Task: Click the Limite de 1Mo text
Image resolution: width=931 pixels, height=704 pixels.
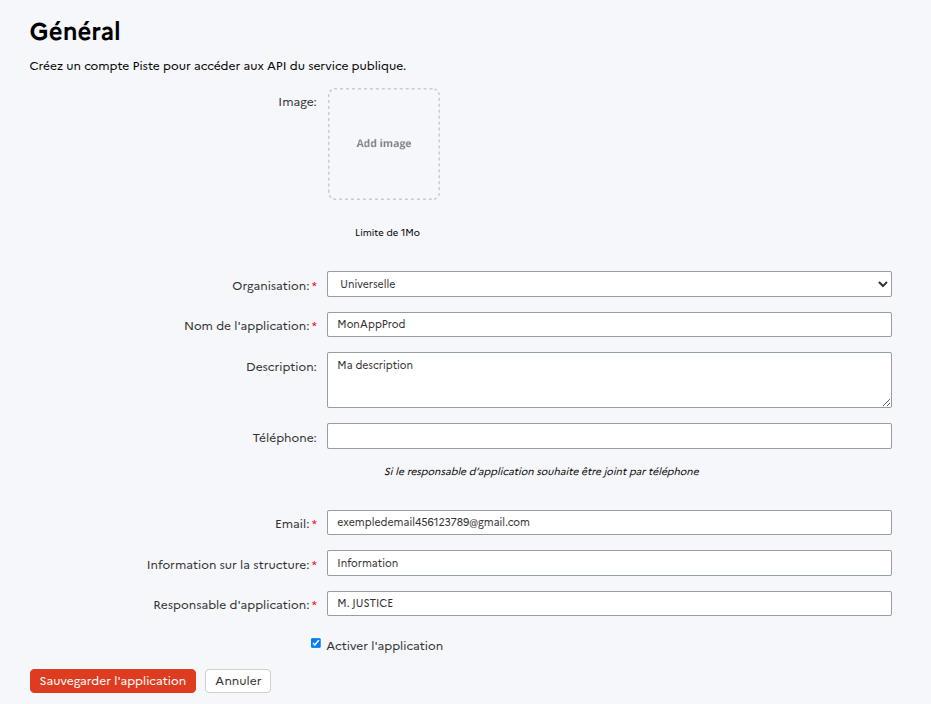Action: pyautogui.click(x=387, y=233)
